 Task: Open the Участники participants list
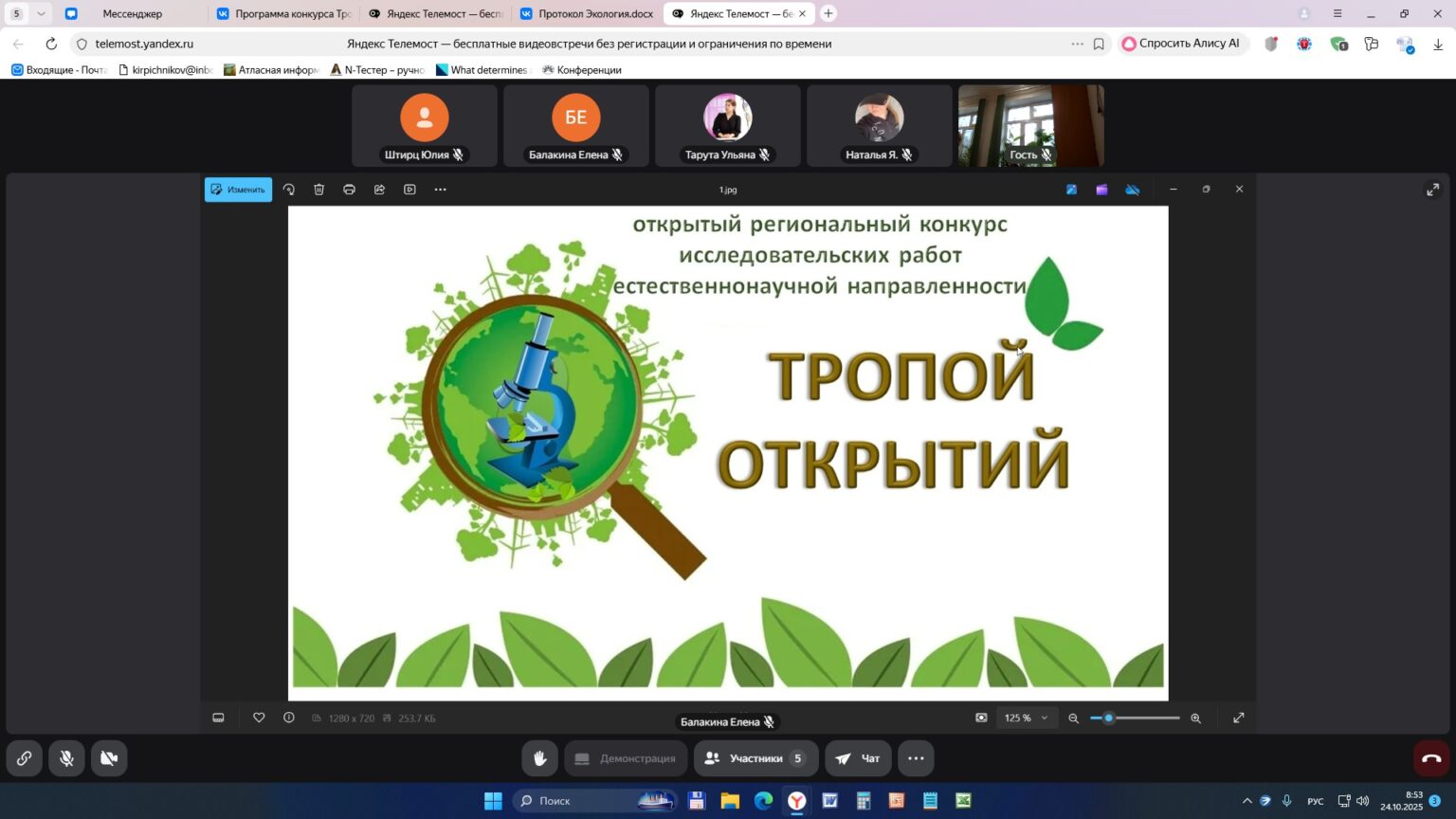coord(755,758)
